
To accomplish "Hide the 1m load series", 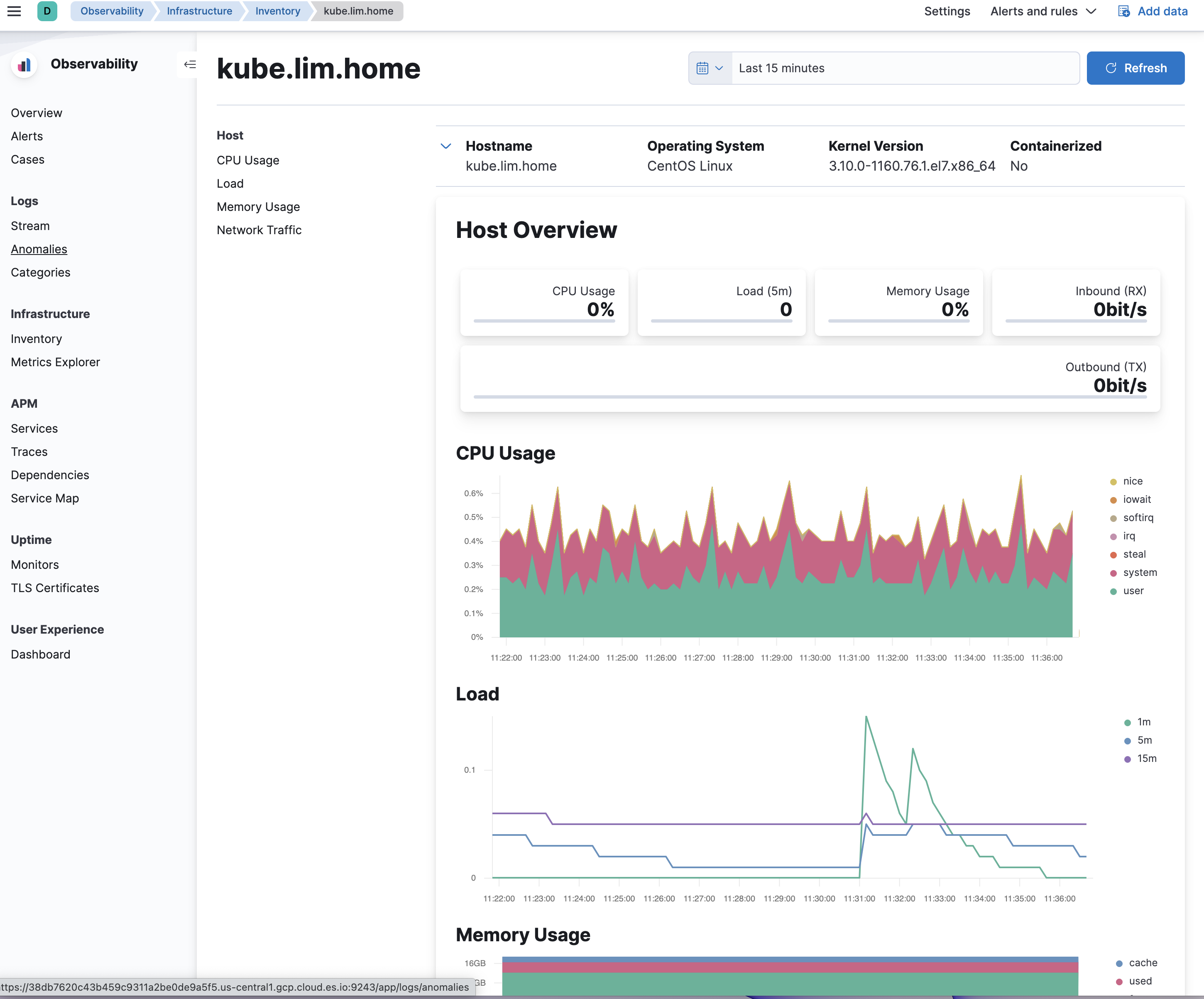I will [1143, 722].
